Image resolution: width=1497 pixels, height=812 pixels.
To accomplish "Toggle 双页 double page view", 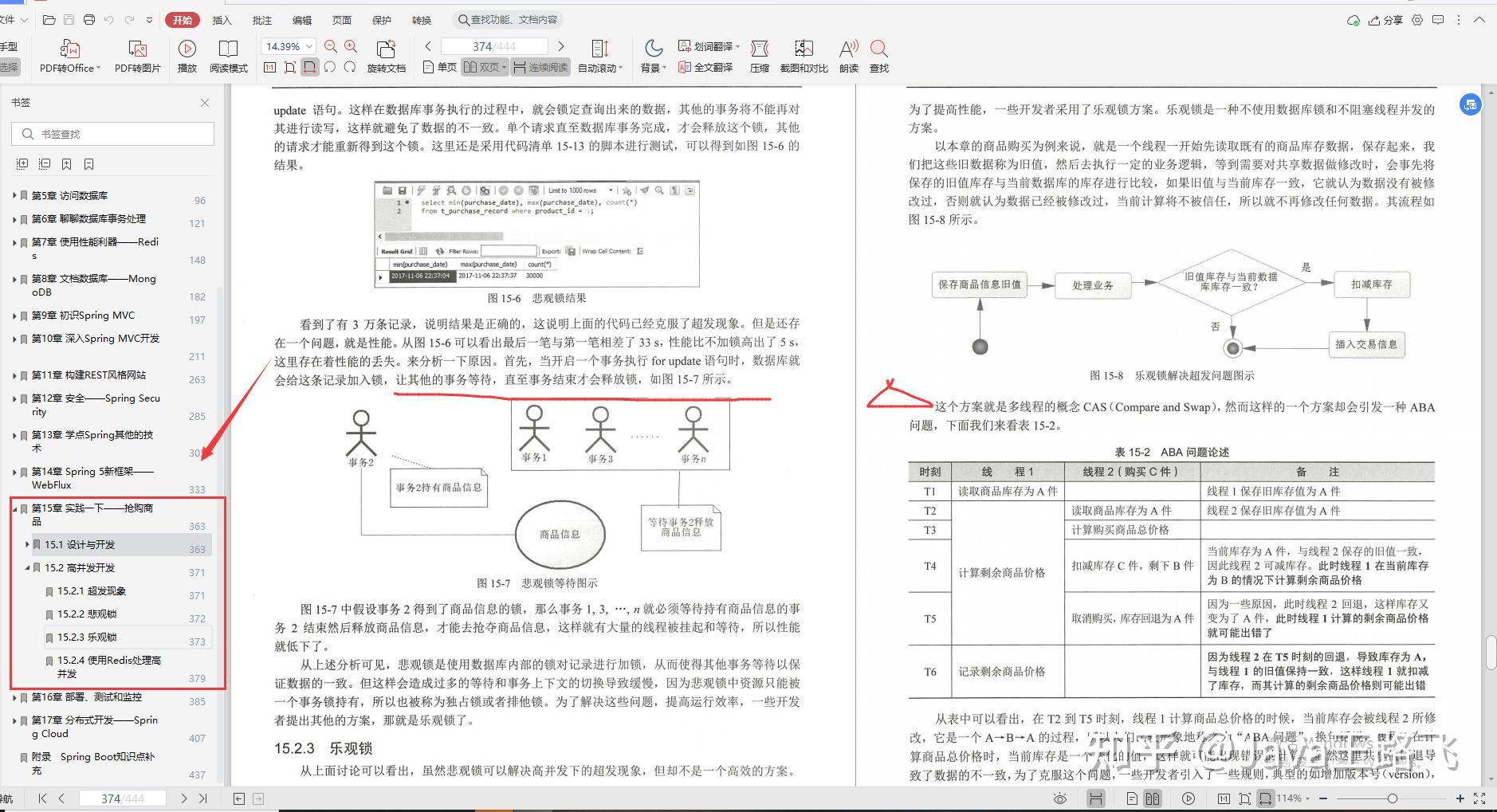I will (x=485, y=68).
